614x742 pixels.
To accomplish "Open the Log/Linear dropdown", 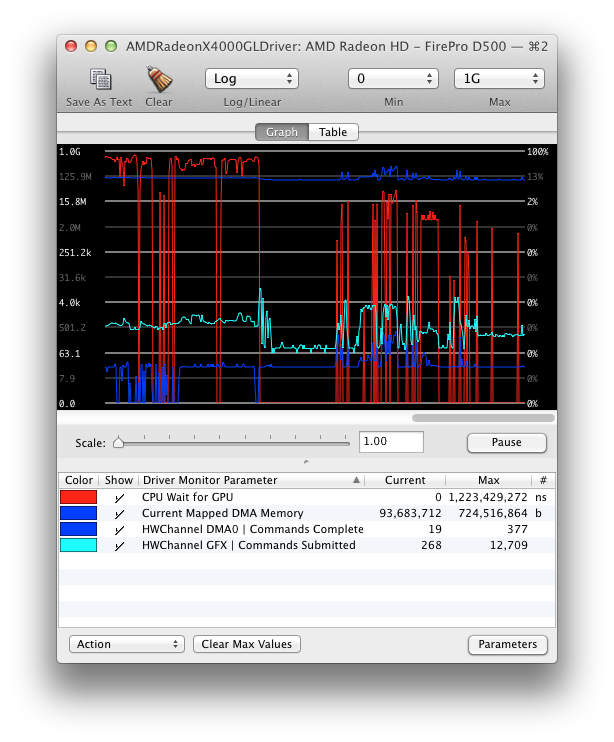I will [252, 79].
